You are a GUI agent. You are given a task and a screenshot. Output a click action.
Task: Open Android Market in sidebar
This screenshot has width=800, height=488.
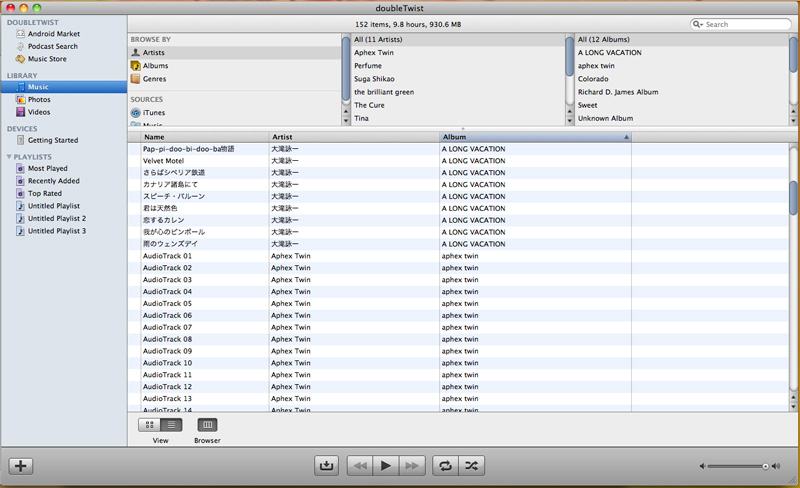tap(53, 33)
